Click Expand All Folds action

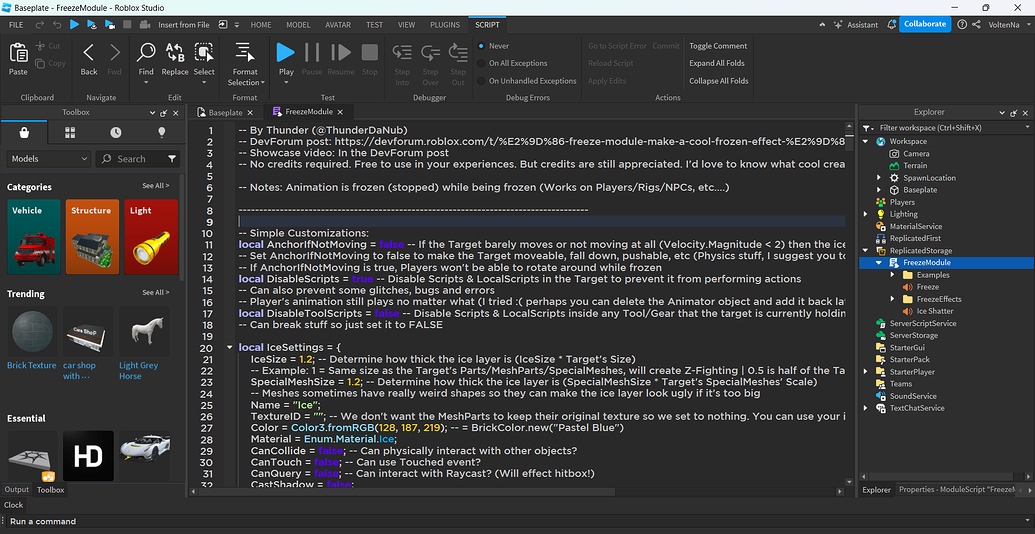[x=717, y=63]
